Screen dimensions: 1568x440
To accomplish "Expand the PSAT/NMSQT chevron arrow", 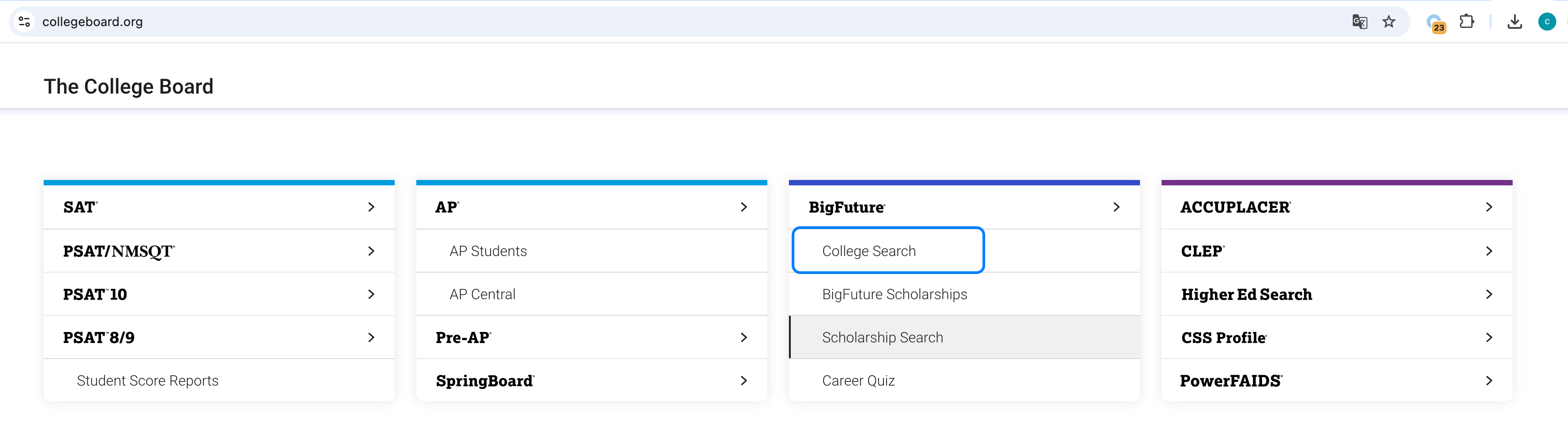I will pos(371,251).
